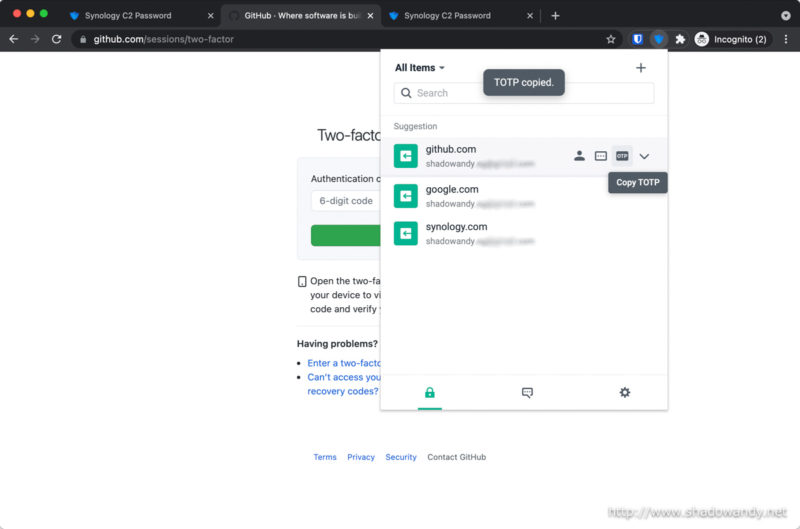Add a new item with the plus icon
Image resolution: width=800 pixels, height=529 pixels.
pyautogui.click(x=641, y=68)
